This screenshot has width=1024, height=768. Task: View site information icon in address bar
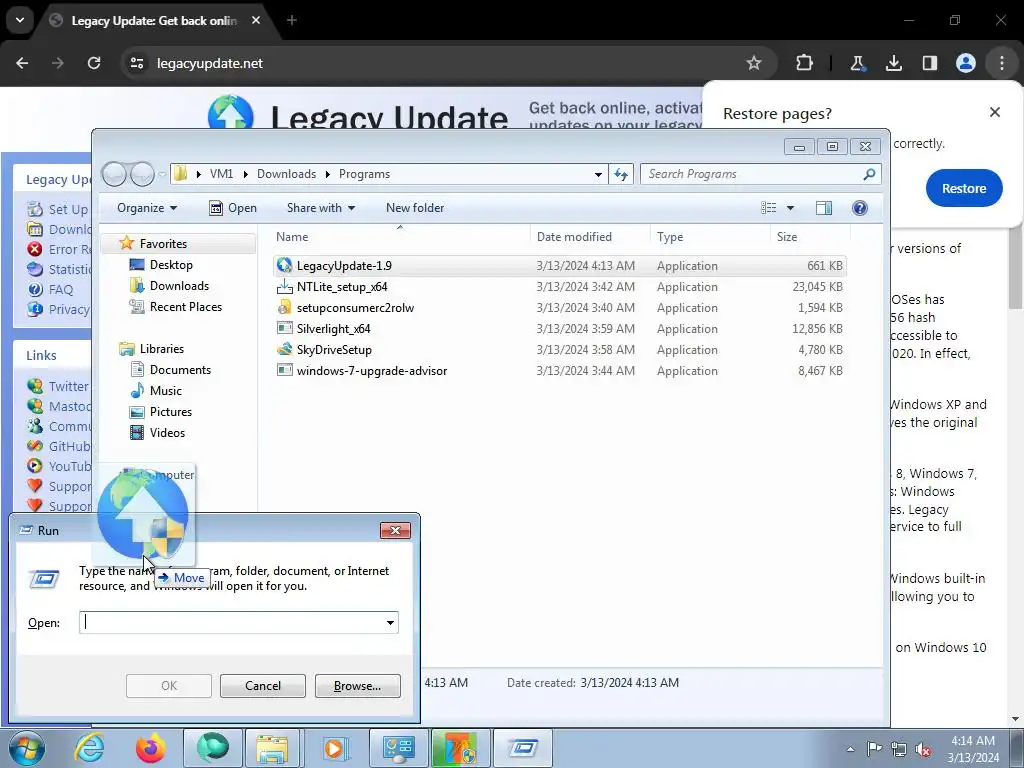point(137,63)
